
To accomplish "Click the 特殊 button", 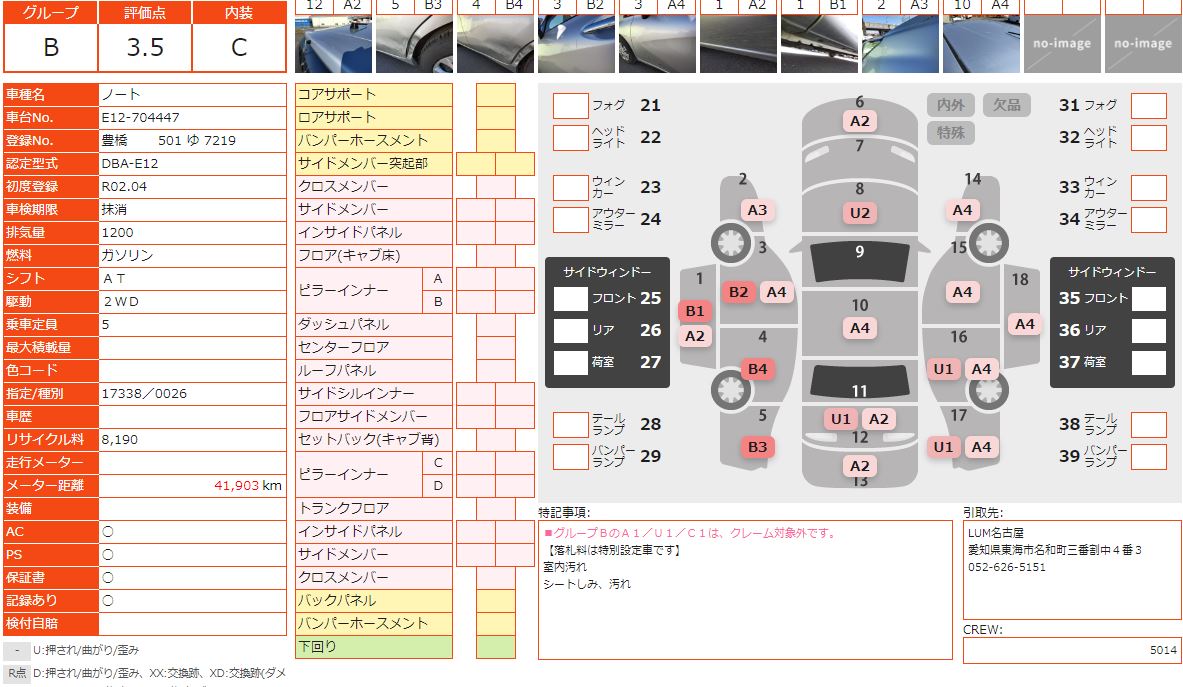I will click(x=950, y=132).
